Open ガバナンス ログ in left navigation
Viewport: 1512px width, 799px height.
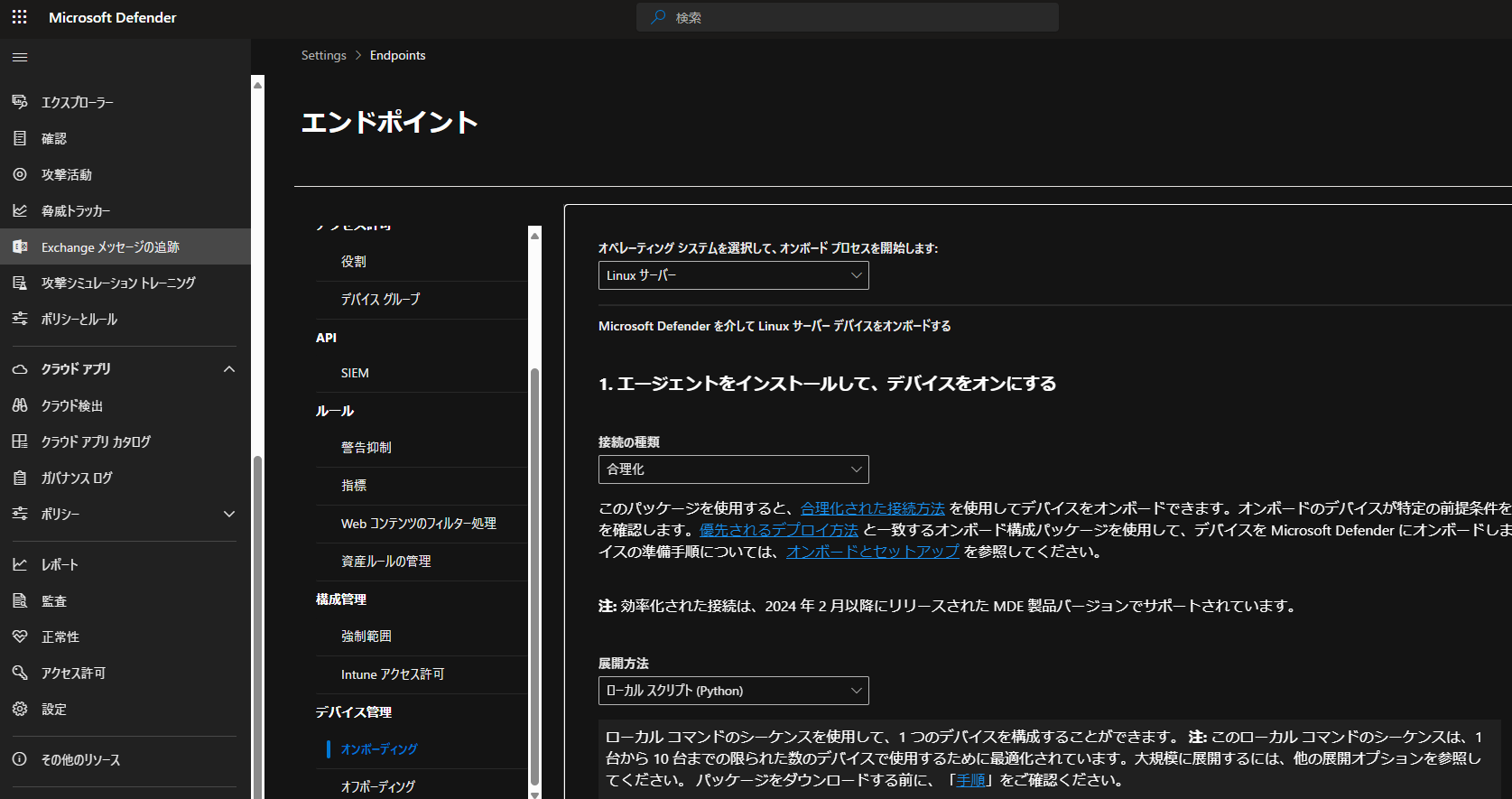coord(125,478)
